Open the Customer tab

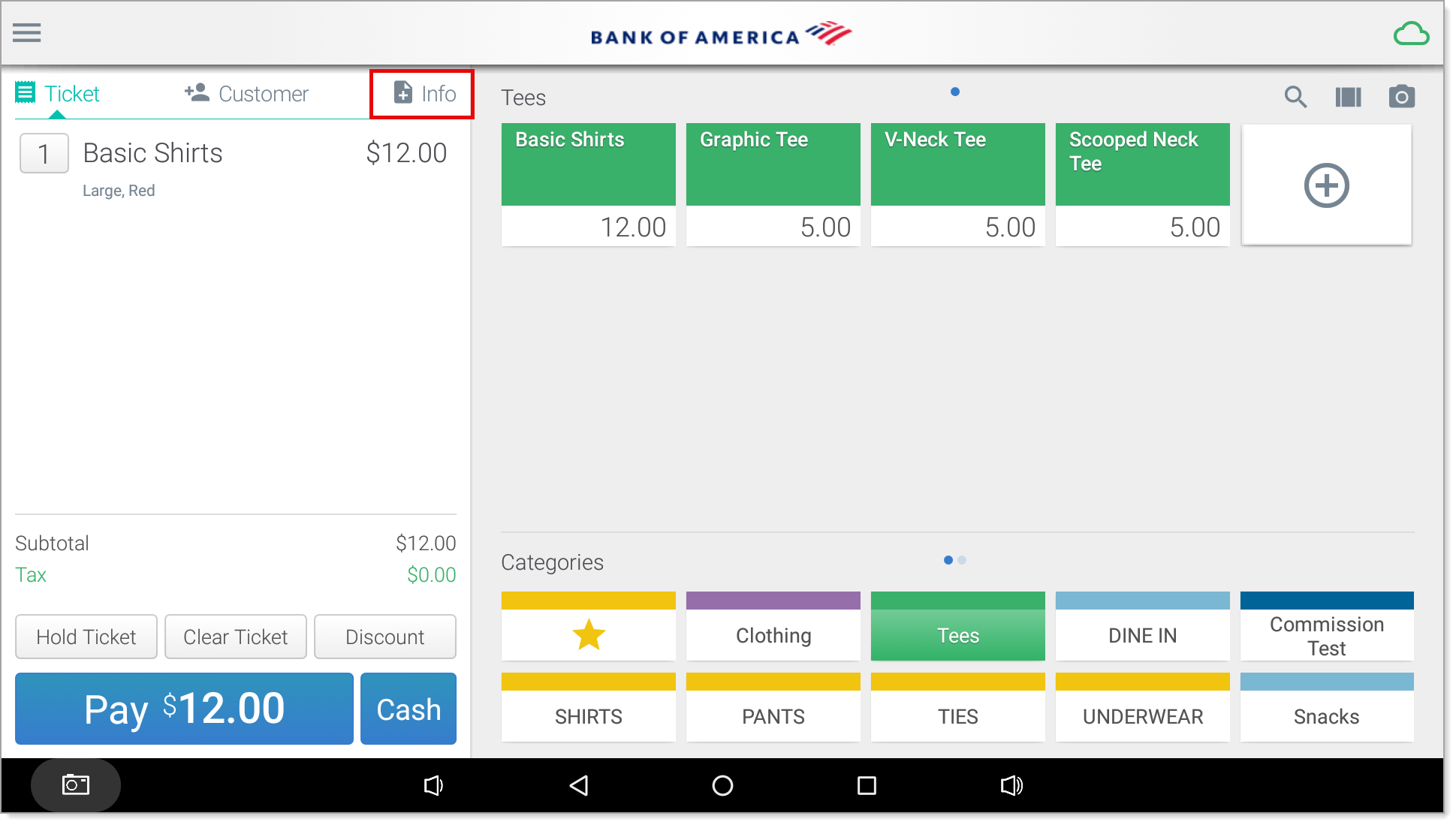pos(246,94)
